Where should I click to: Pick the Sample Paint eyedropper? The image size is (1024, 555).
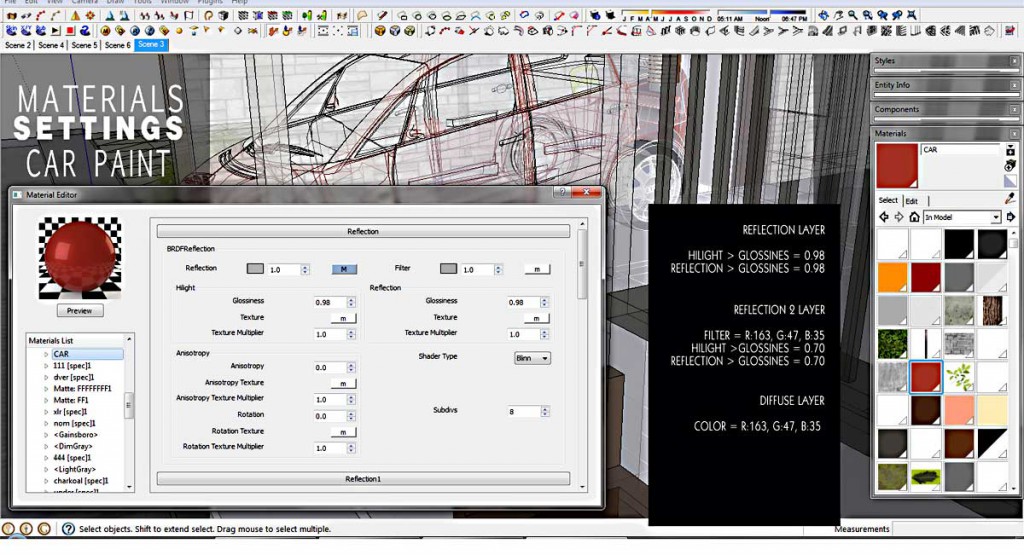[x=1010, y=198]
